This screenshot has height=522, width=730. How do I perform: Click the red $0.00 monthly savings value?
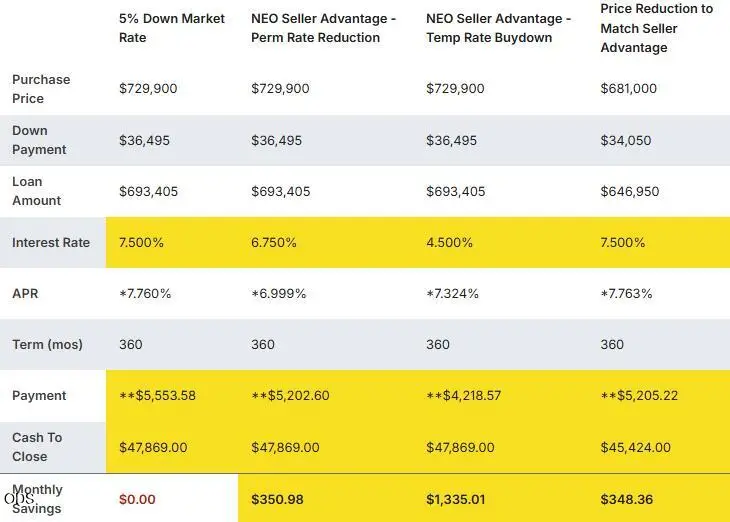coord(137,500)
